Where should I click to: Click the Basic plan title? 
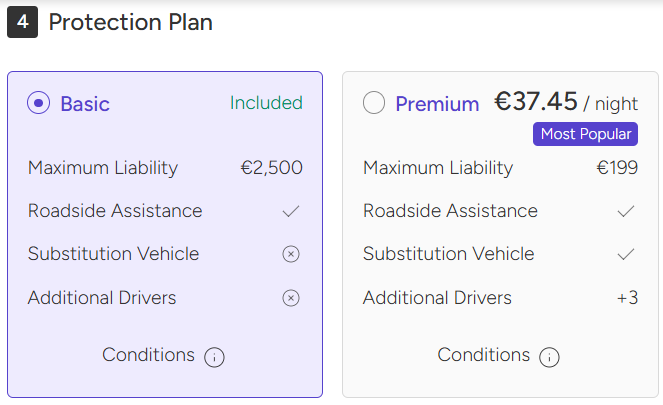85,104
